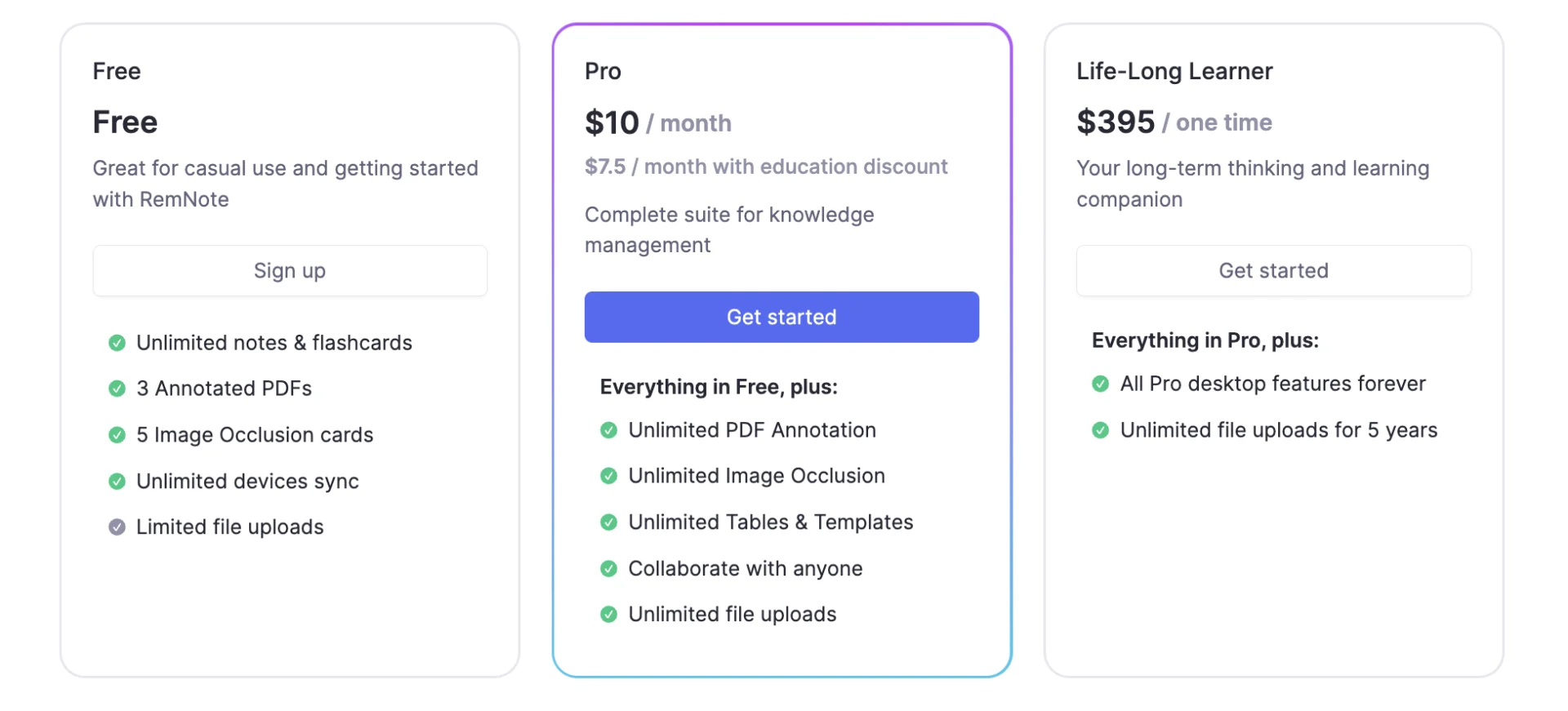This screenshot has width=1568, height=711.
Task: Click checkmark beside 5 Image Occlusion cards
Action: click(x=118, y=435)
